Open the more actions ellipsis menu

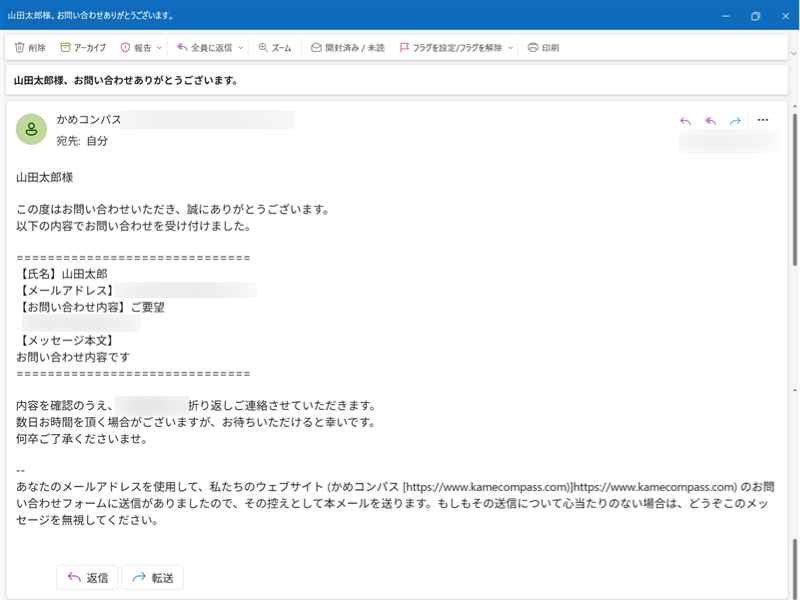(763, 120)
